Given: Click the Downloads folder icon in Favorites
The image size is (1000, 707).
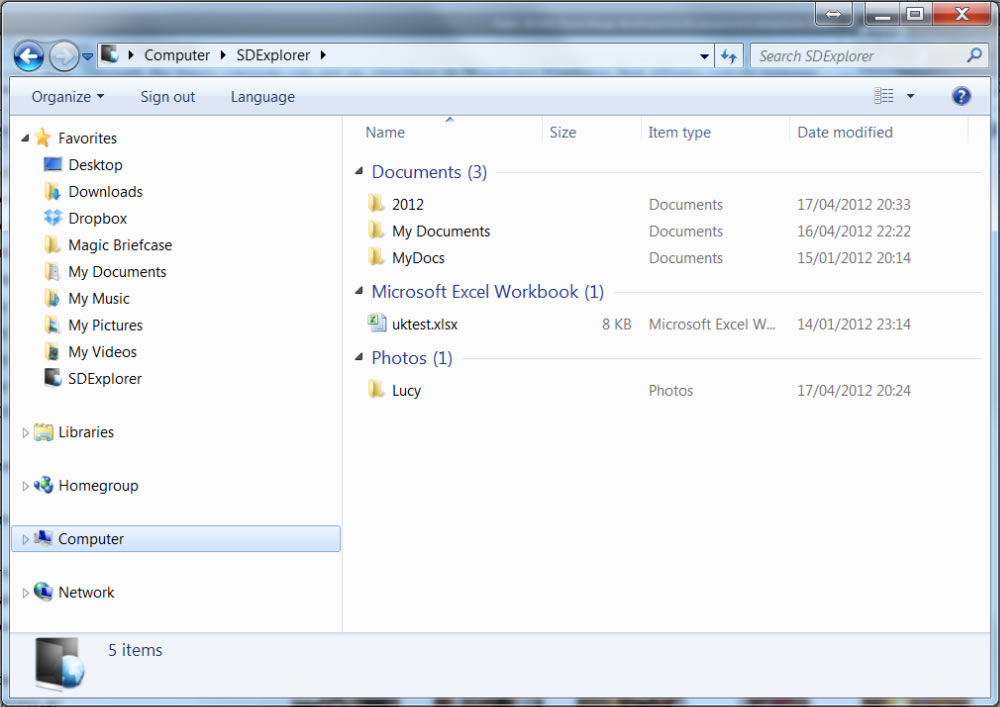Looking at the screenshot, I should click(52, 191).
